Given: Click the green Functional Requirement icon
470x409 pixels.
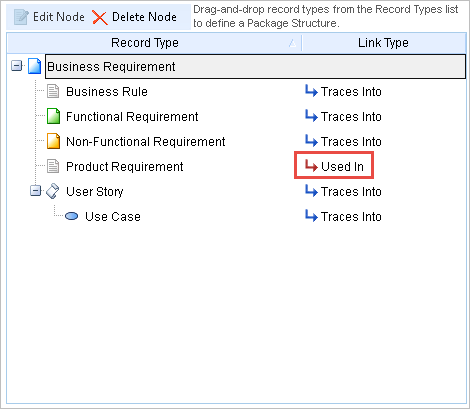Looking at the screenshot, I should 53,116.
